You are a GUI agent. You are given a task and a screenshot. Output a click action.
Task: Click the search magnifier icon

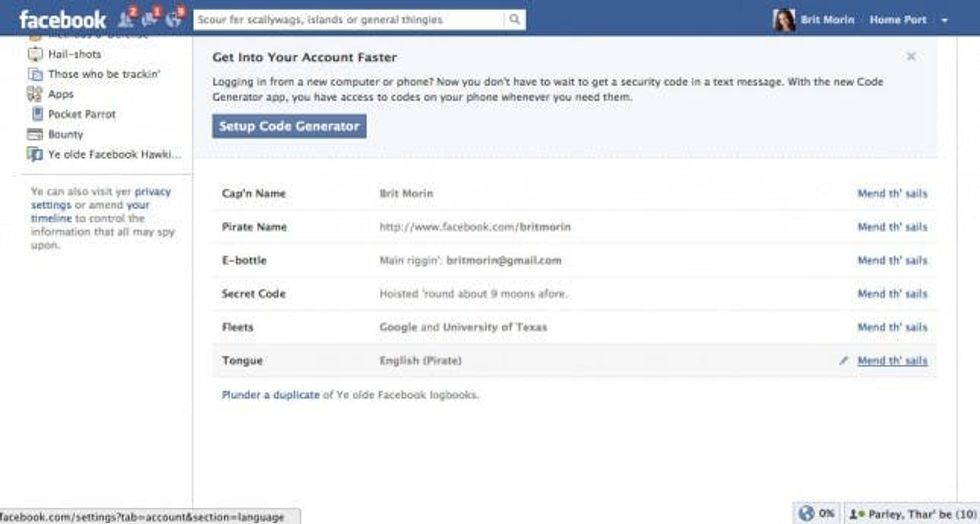click(514, 19)
